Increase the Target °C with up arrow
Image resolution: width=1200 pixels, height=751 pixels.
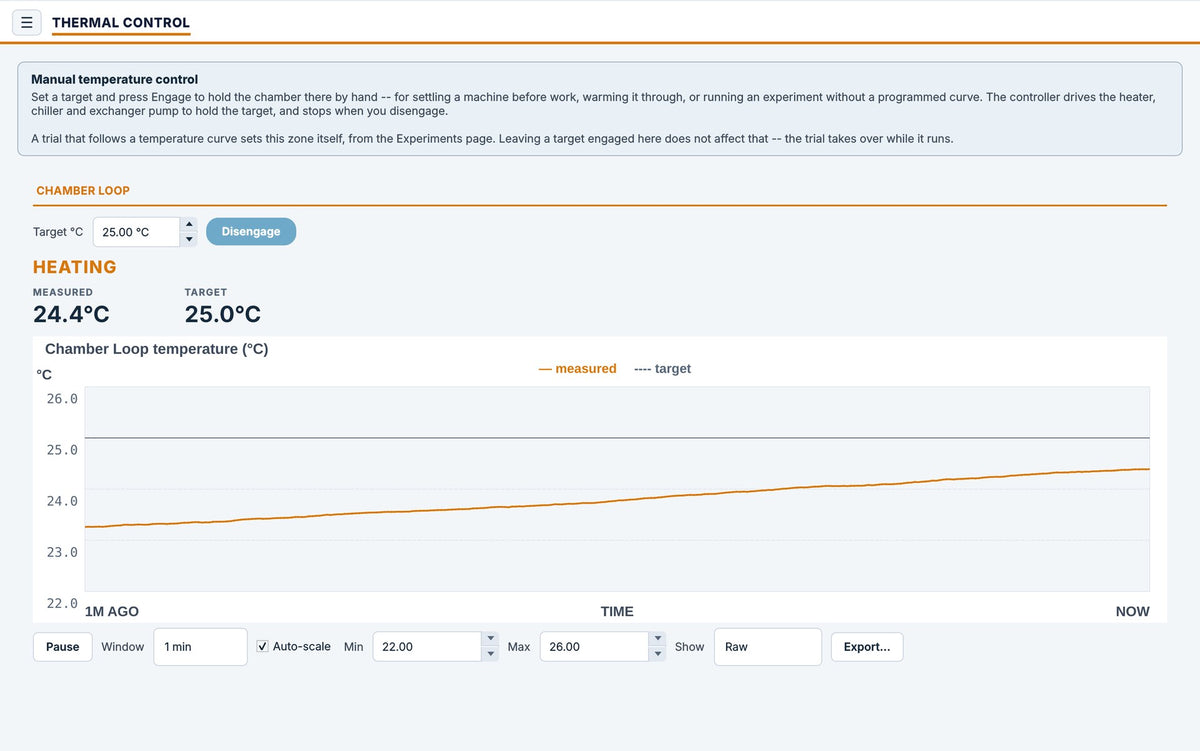pyautogui.click(x=189, y=225)
